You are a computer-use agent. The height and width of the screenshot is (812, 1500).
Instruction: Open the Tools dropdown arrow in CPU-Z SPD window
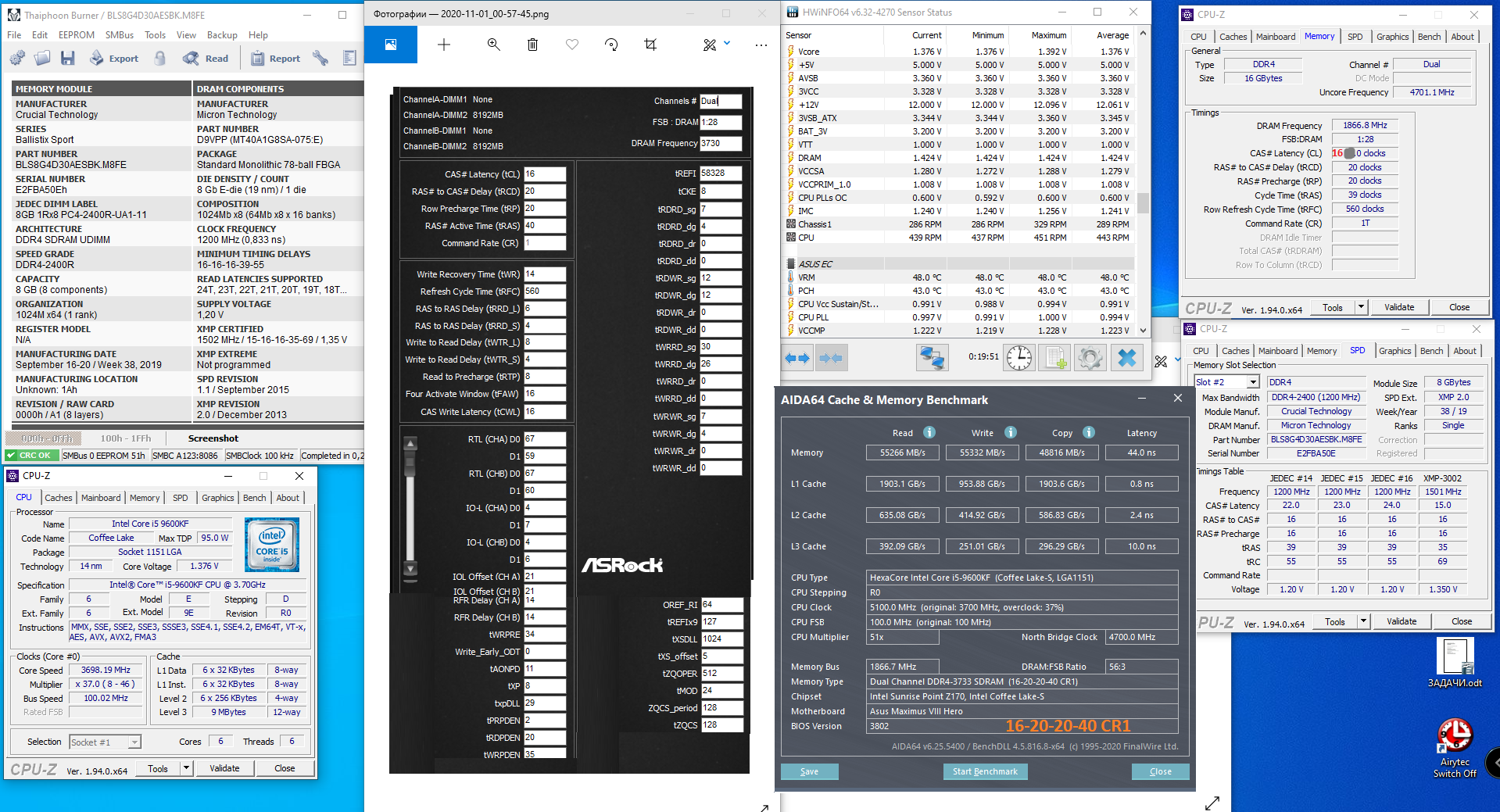pos(1363,621)
